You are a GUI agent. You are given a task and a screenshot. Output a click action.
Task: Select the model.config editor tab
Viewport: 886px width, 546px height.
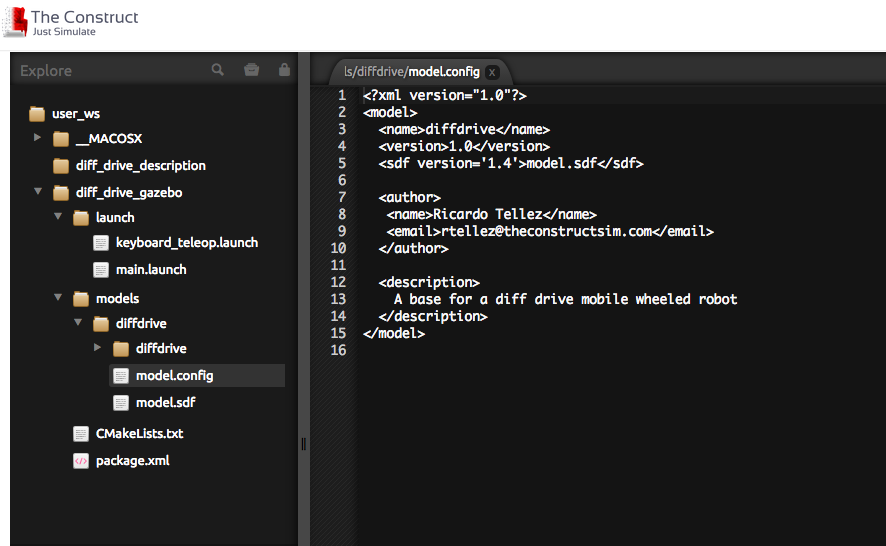click(x=411, y=72)
